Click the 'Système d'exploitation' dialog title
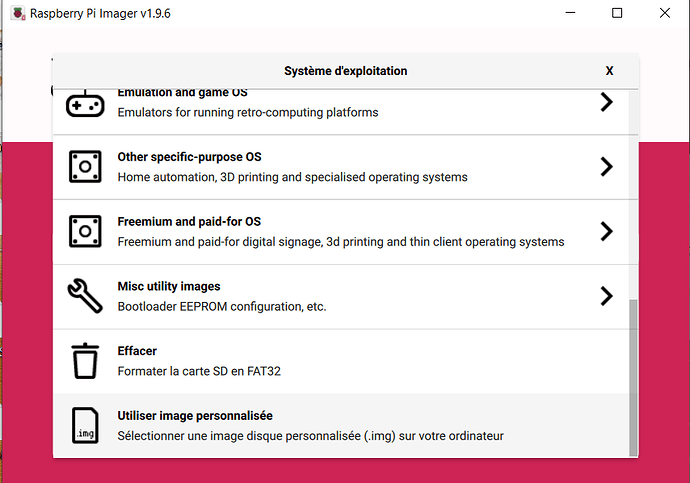 point(345,71)
